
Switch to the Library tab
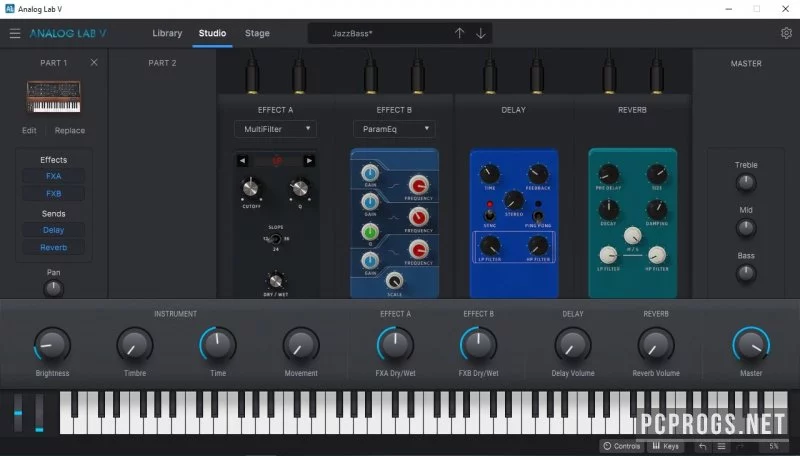click(x=167, y=33)
